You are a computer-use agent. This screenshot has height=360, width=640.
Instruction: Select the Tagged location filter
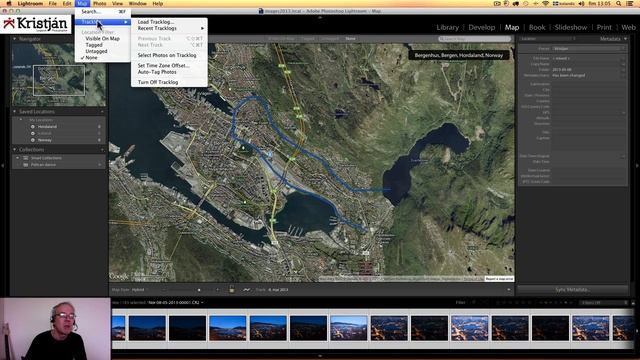(x=94, y=45)
